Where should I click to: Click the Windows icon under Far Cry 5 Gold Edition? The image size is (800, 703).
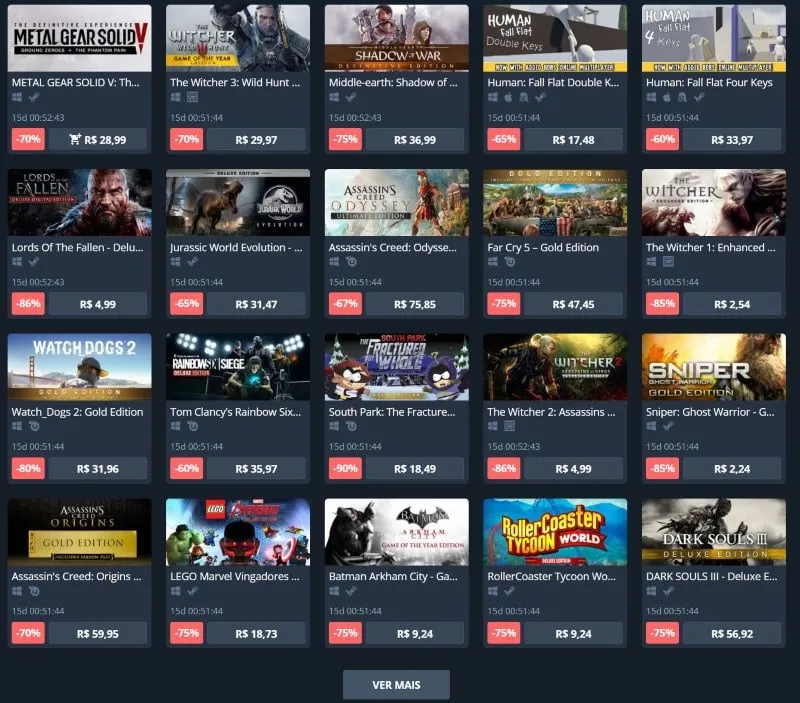point(493,262)
